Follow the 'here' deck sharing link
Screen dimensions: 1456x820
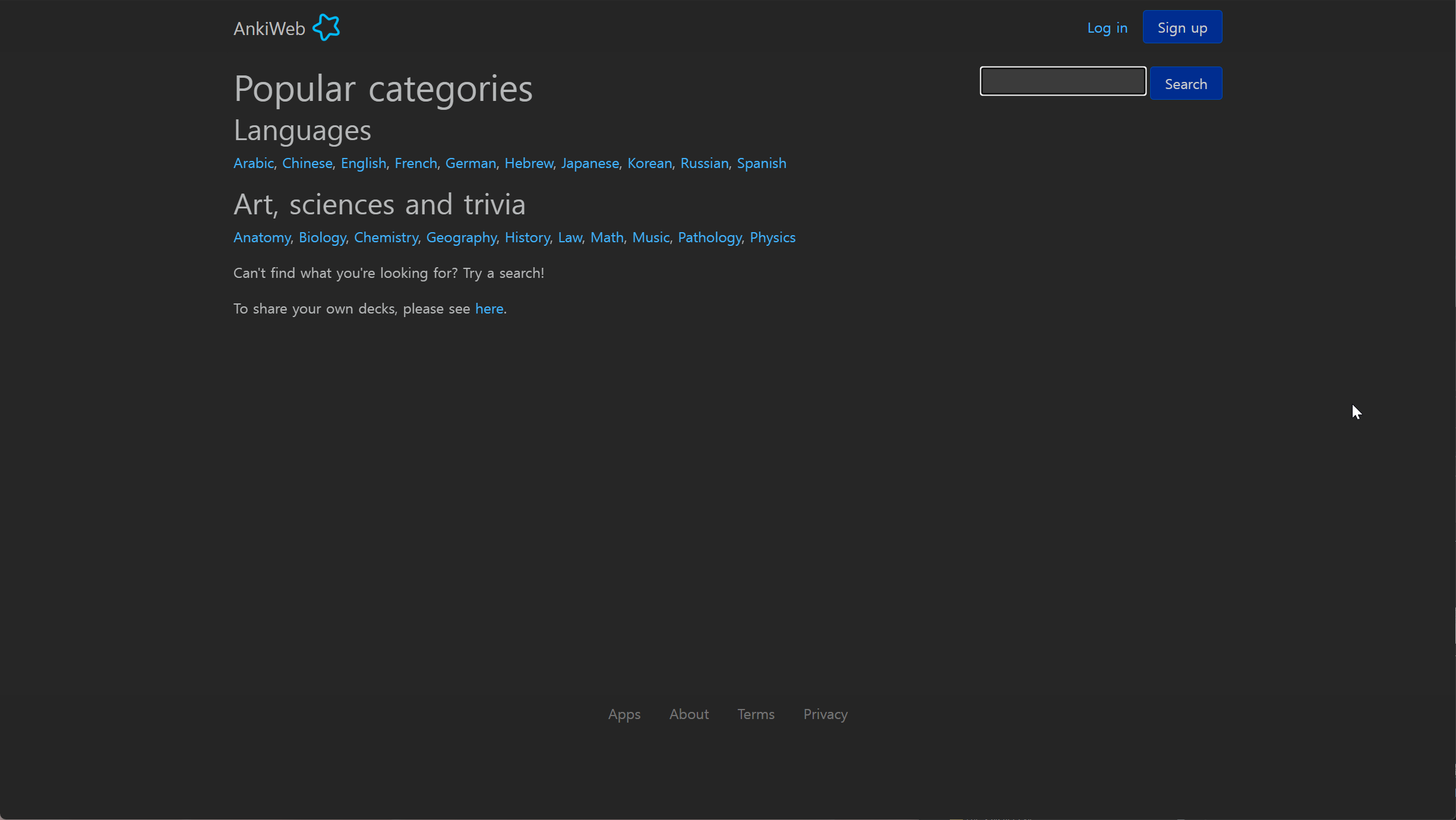click(x=489, y=309)
